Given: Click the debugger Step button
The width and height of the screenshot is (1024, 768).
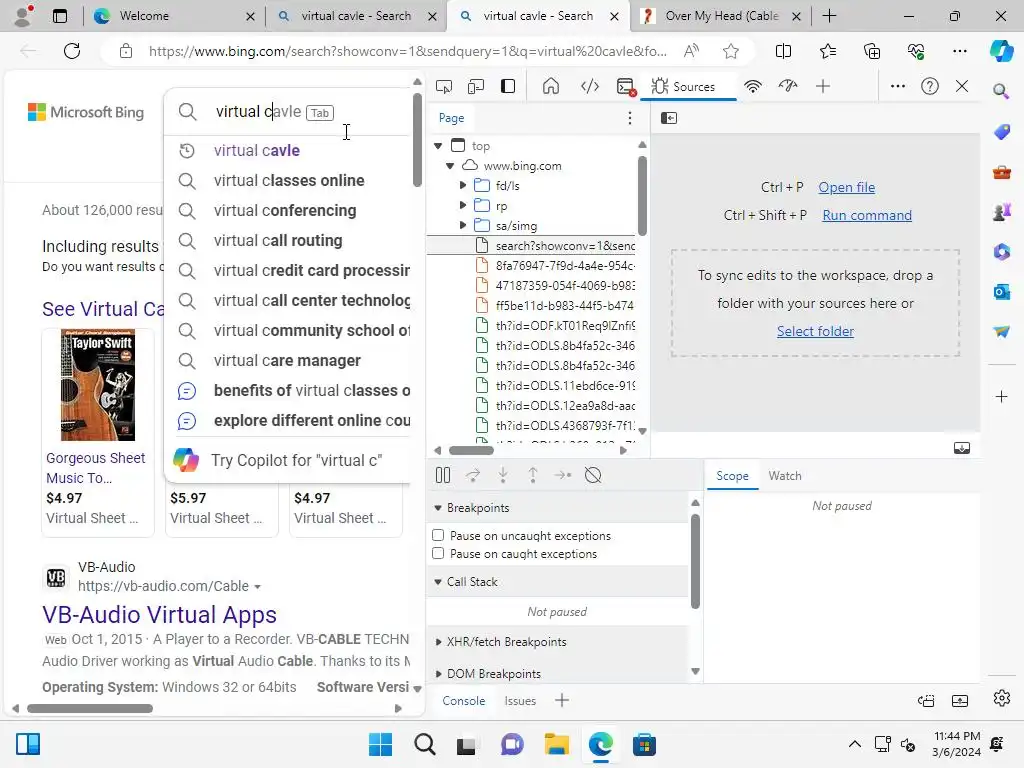Looking at the screenshot, I should [x=563, y=475].
